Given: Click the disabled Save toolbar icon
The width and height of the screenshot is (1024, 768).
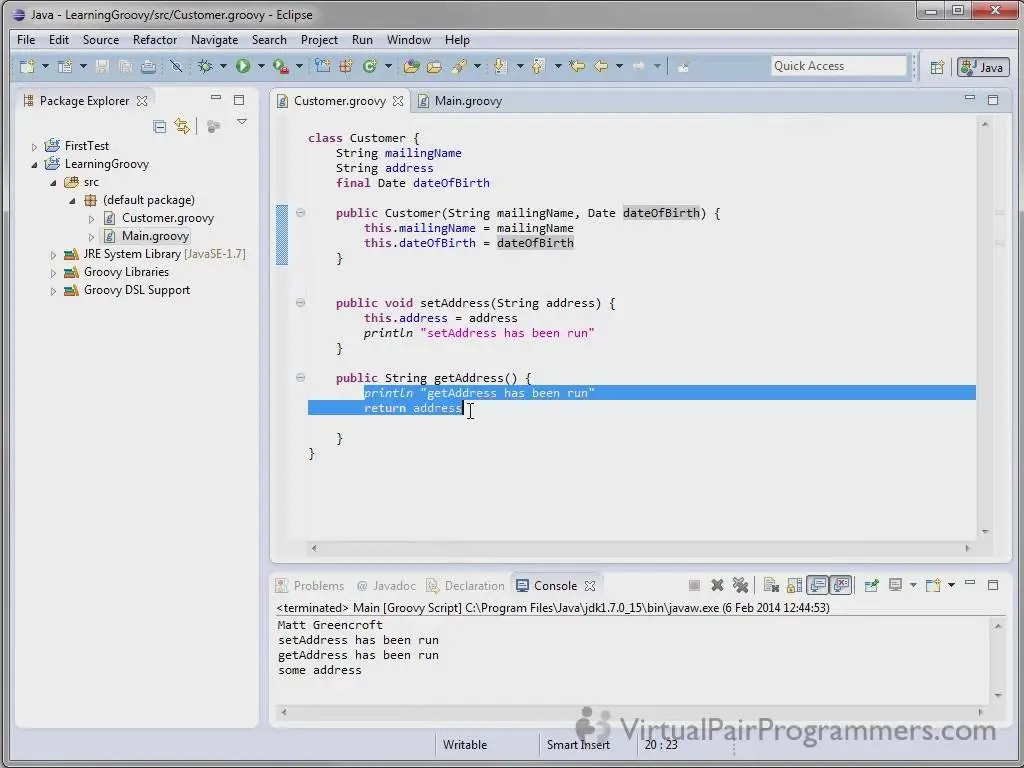Looking at the screenshot, I should click(103, 66).
